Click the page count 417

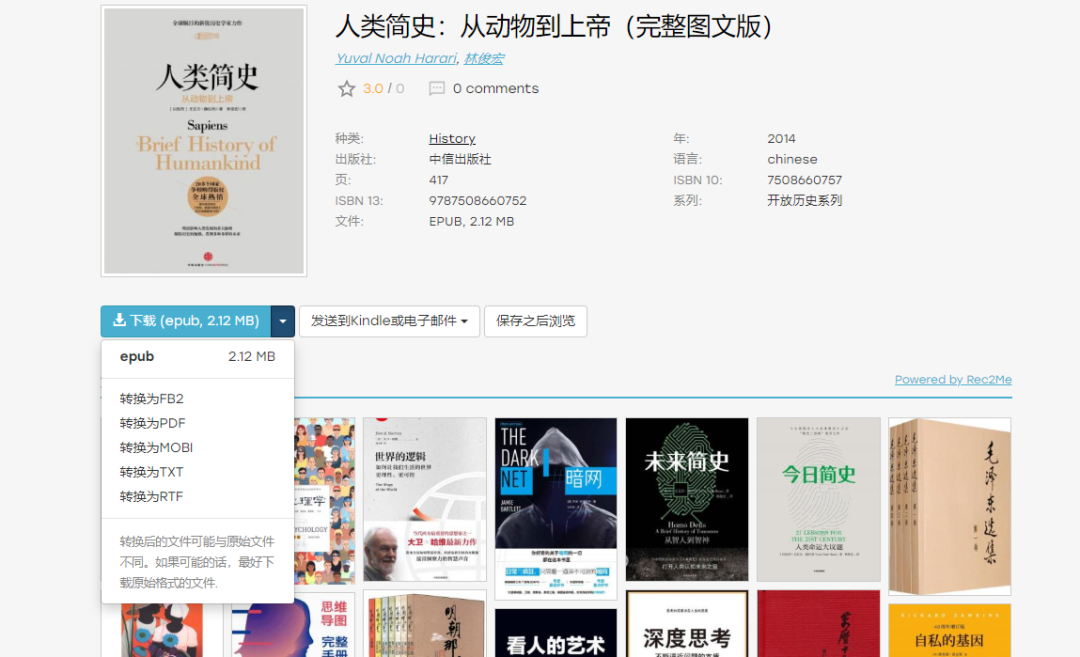(x=439, y=180)
